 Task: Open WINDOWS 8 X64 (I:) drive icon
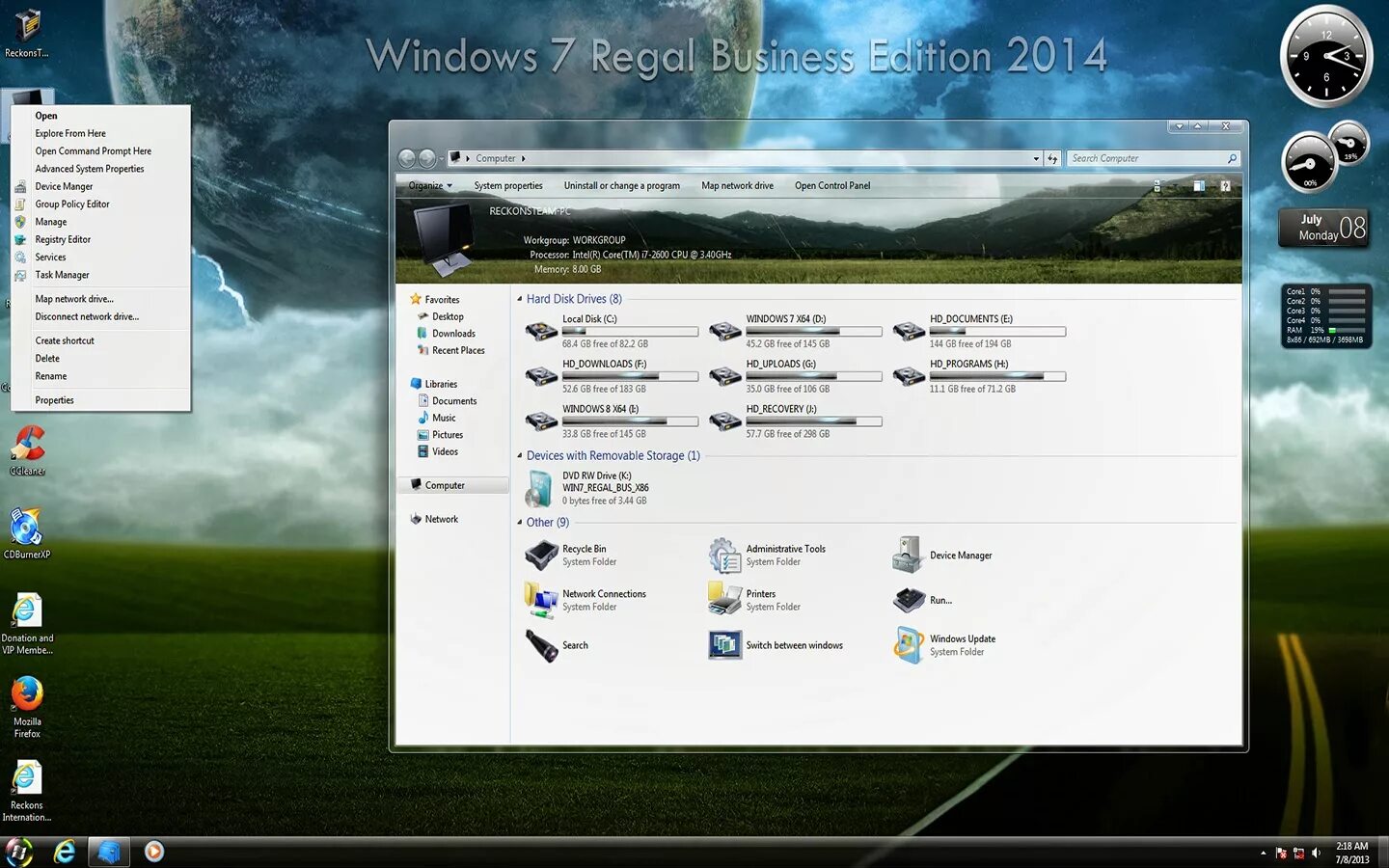[541, 421]
